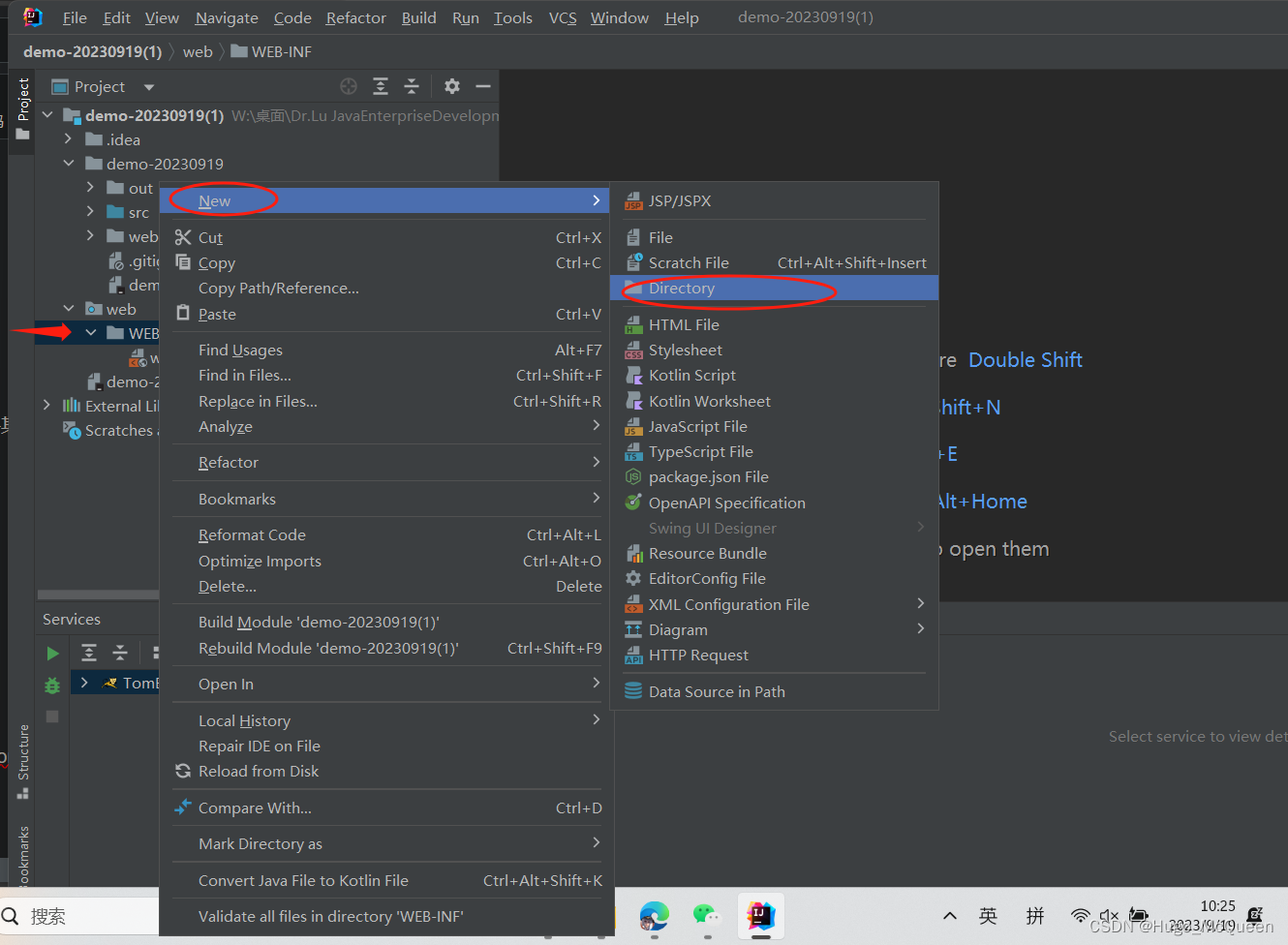The height and width of the screenshot is (945, 1288).
Task: Open the XML Configuration File submenu
Action: pyautogui.click(x=775, y=604)
